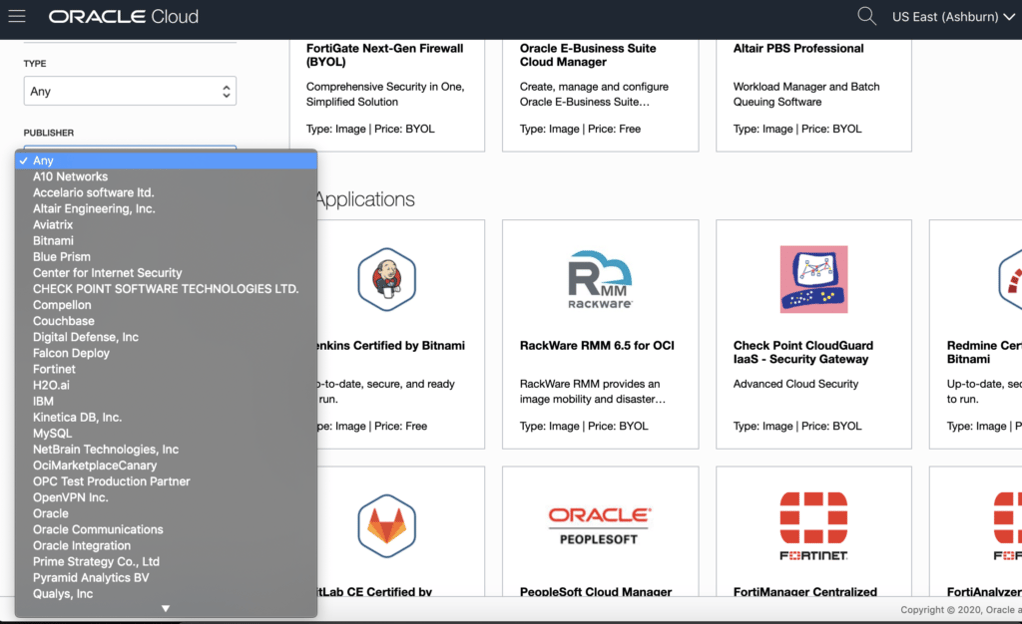Click the FortiManager Fortinet logo
The image size is (1022, 624).
coord(813,525)
